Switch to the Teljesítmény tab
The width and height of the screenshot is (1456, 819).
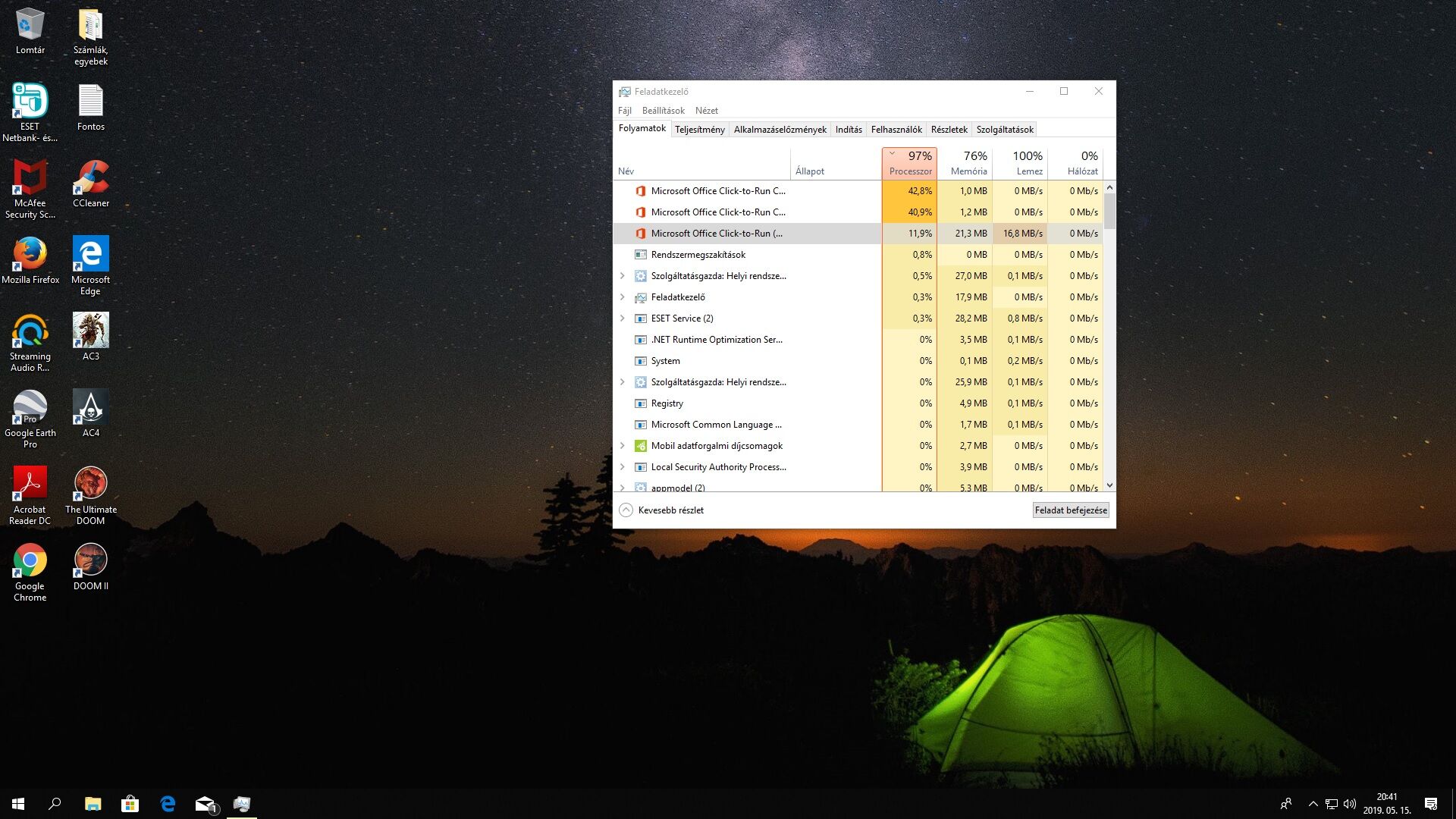point(699,130)
